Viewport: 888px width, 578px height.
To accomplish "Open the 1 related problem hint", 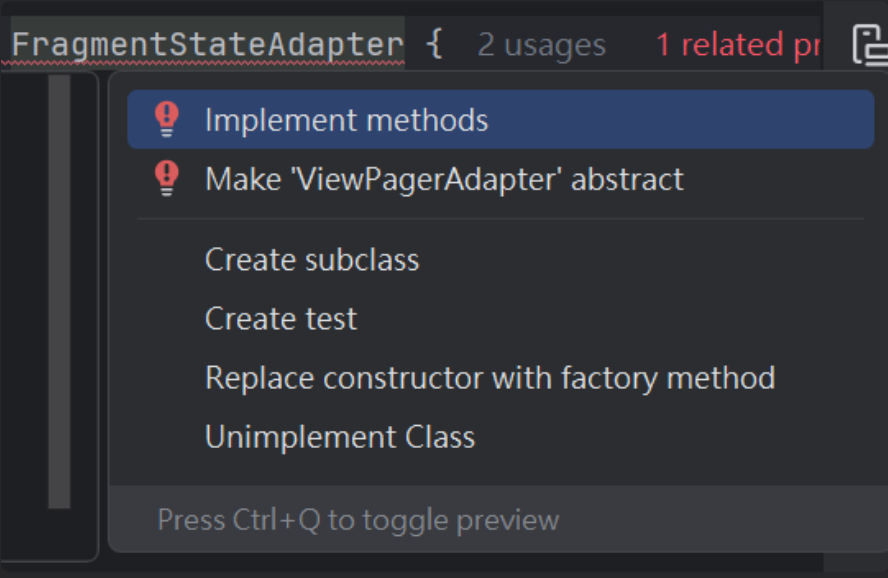I will click(737, 45).
